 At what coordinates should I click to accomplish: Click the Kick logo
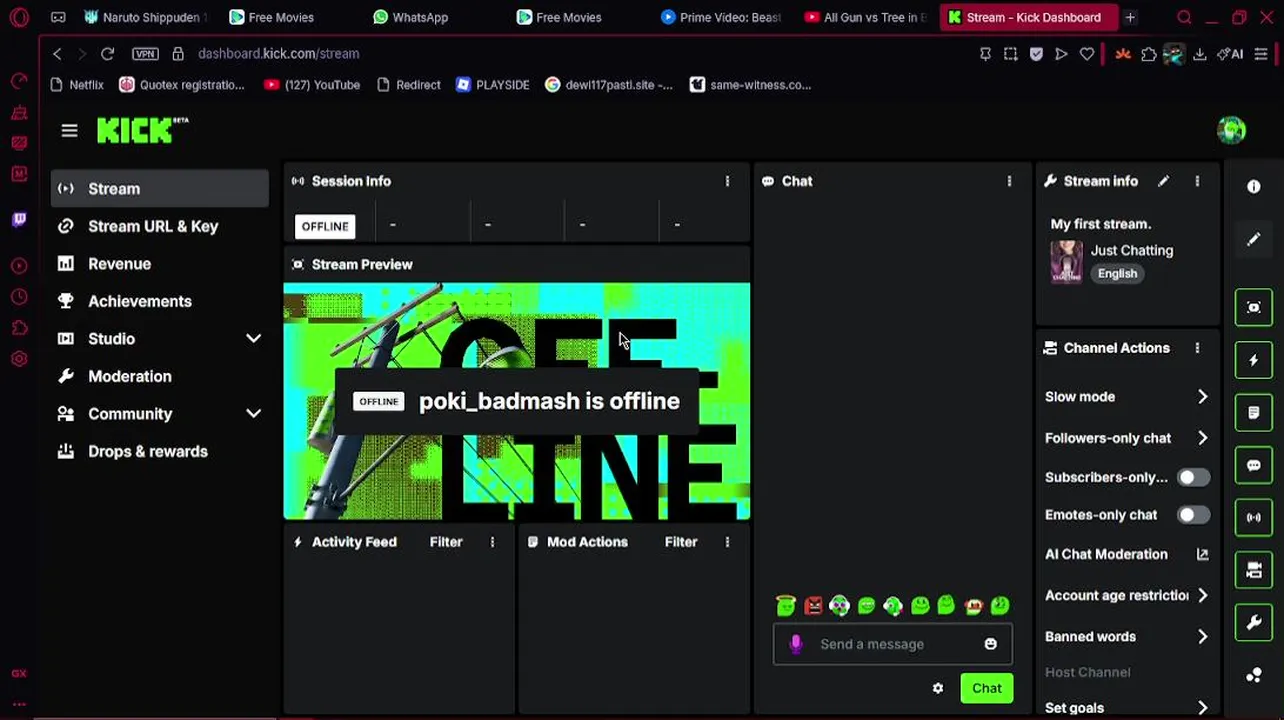pos(142,130)
